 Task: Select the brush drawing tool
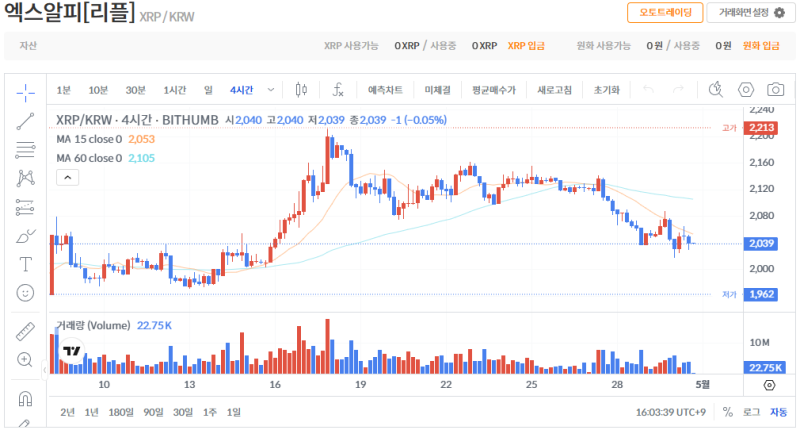25,236
